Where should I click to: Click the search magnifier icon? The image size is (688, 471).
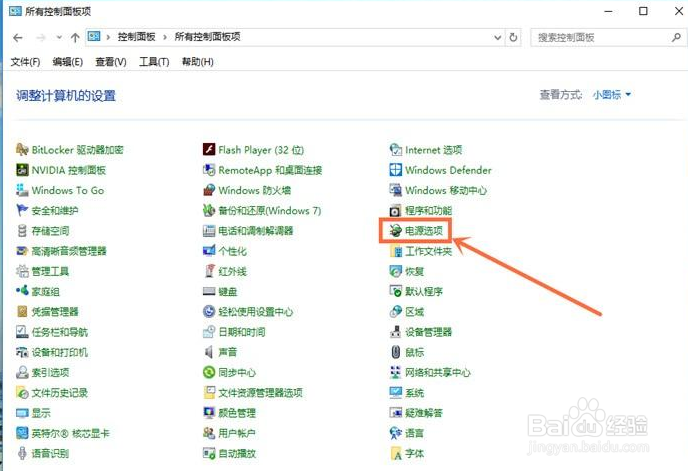pos(676,38)
